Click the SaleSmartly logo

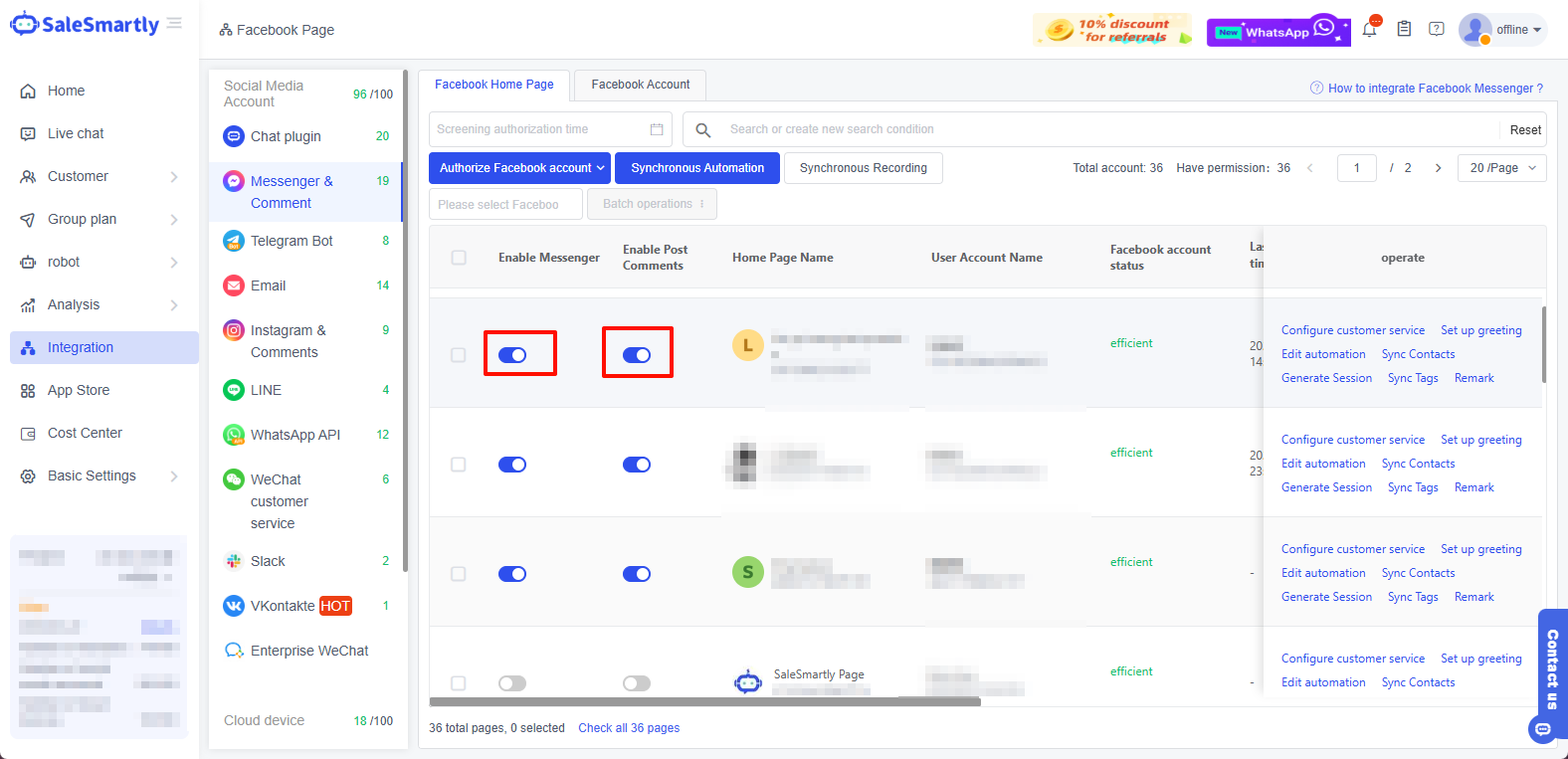coord(85,25)
